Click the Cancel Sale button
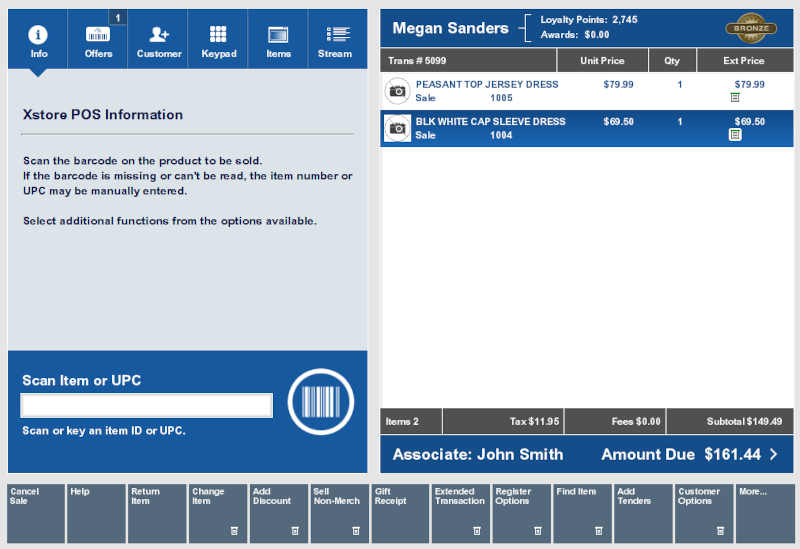 coord(36,514)
